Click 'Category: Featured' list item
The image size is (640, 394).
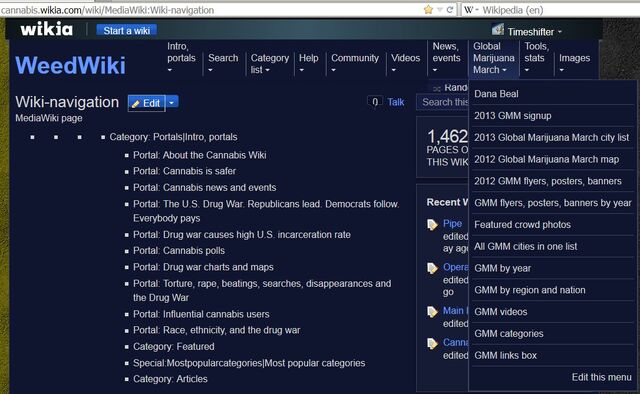[173, 346]
